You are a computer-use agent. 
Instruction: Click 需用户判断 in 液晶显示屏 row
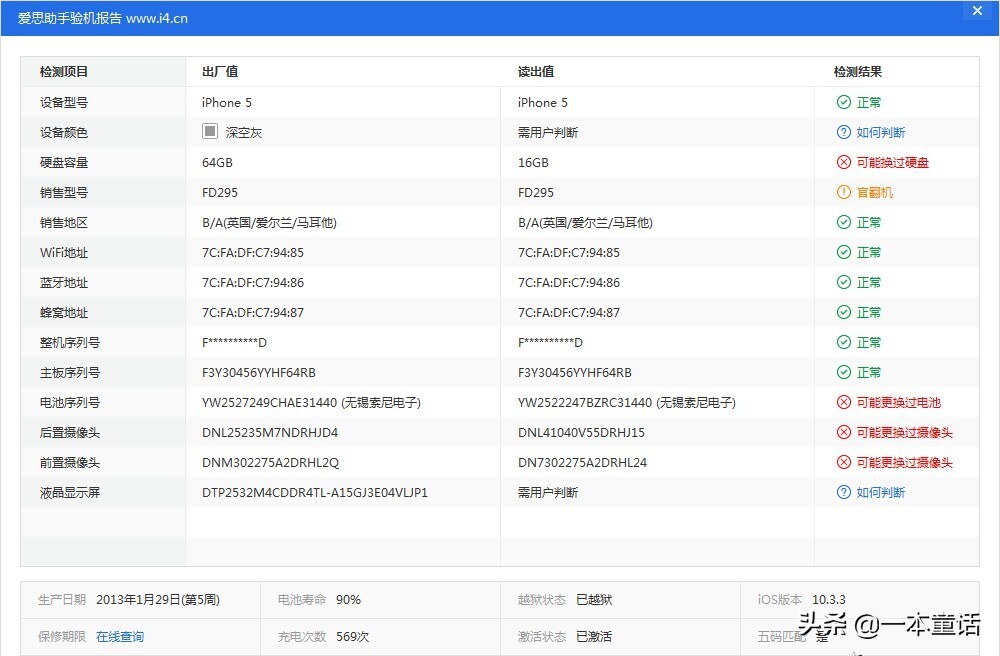(548, 492)
